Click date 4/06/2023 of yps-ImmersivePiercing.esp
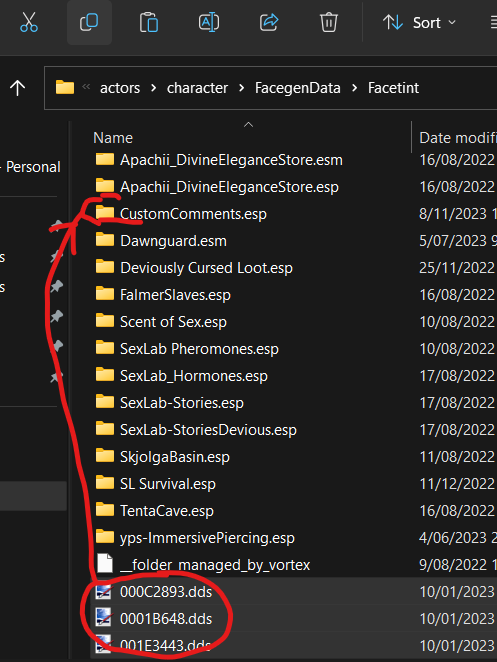Screen dimensions: 497x662 pos(458,538)
